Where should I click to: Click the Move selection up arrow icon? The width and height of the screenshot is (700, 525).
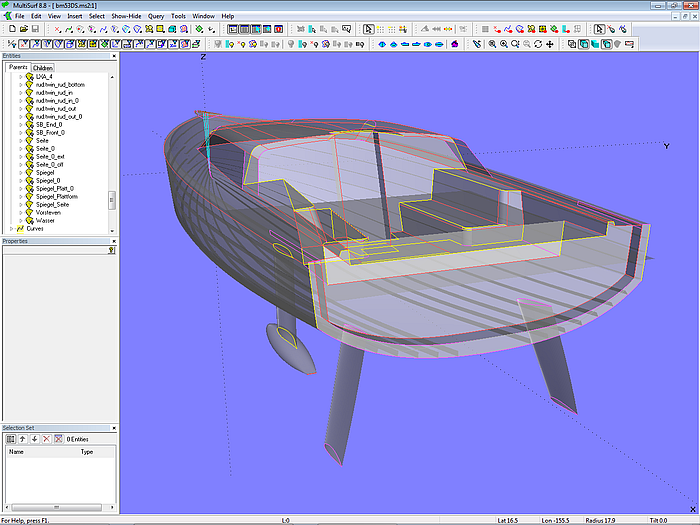pyautogui.click(x=23, y=439)
